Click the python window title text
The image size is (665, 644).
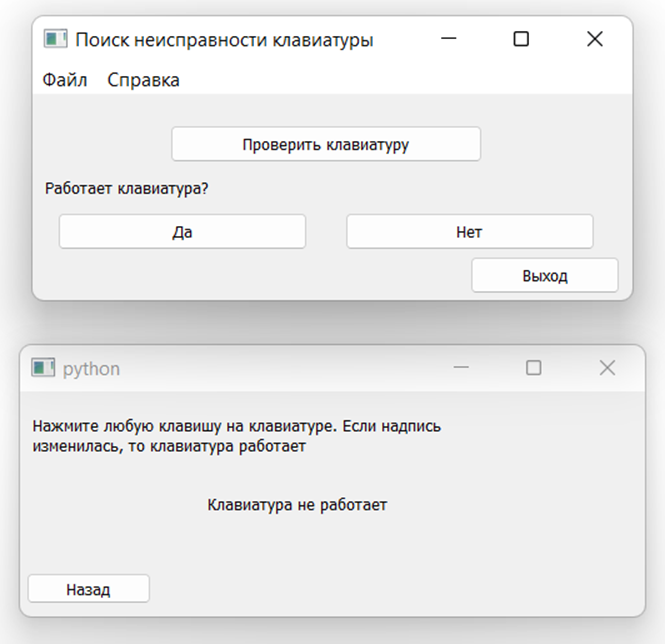click(92, 369)
